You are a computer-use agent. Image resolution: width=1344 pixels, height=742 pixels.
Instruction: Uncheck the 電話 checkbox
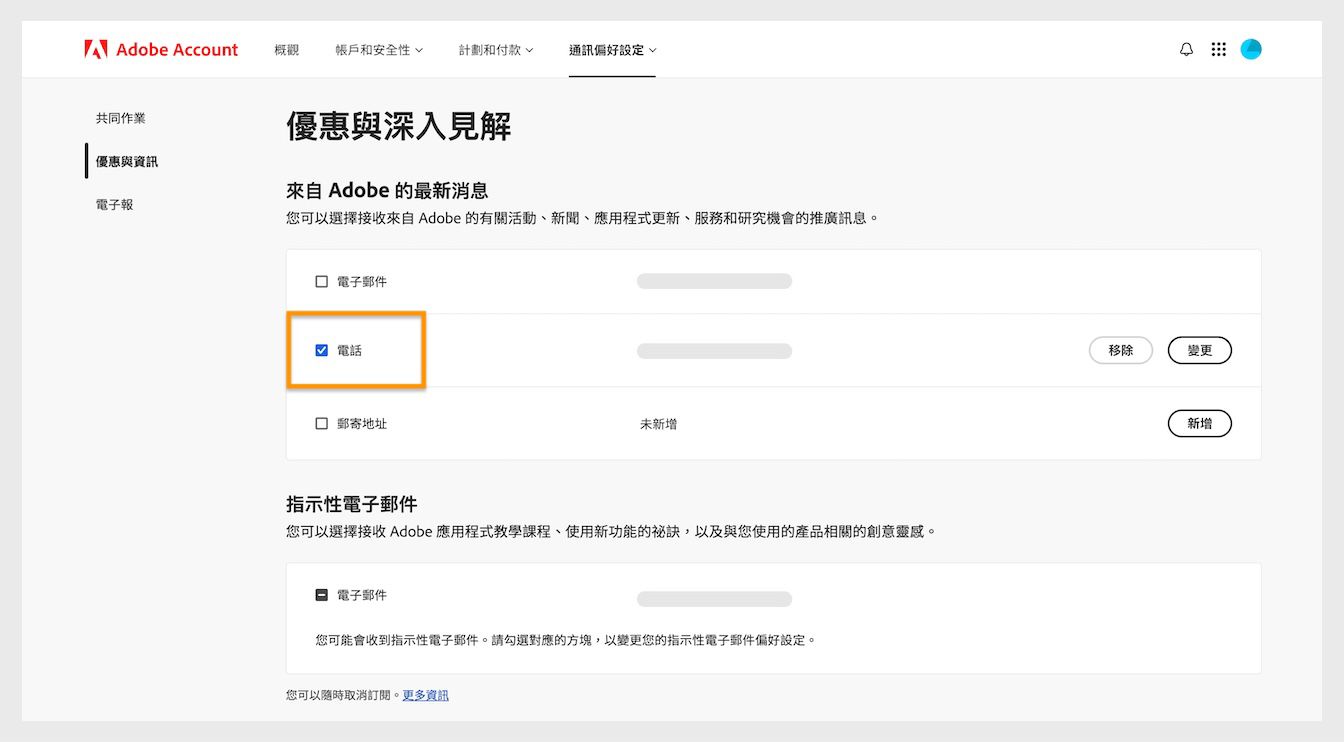click(321, 350)
